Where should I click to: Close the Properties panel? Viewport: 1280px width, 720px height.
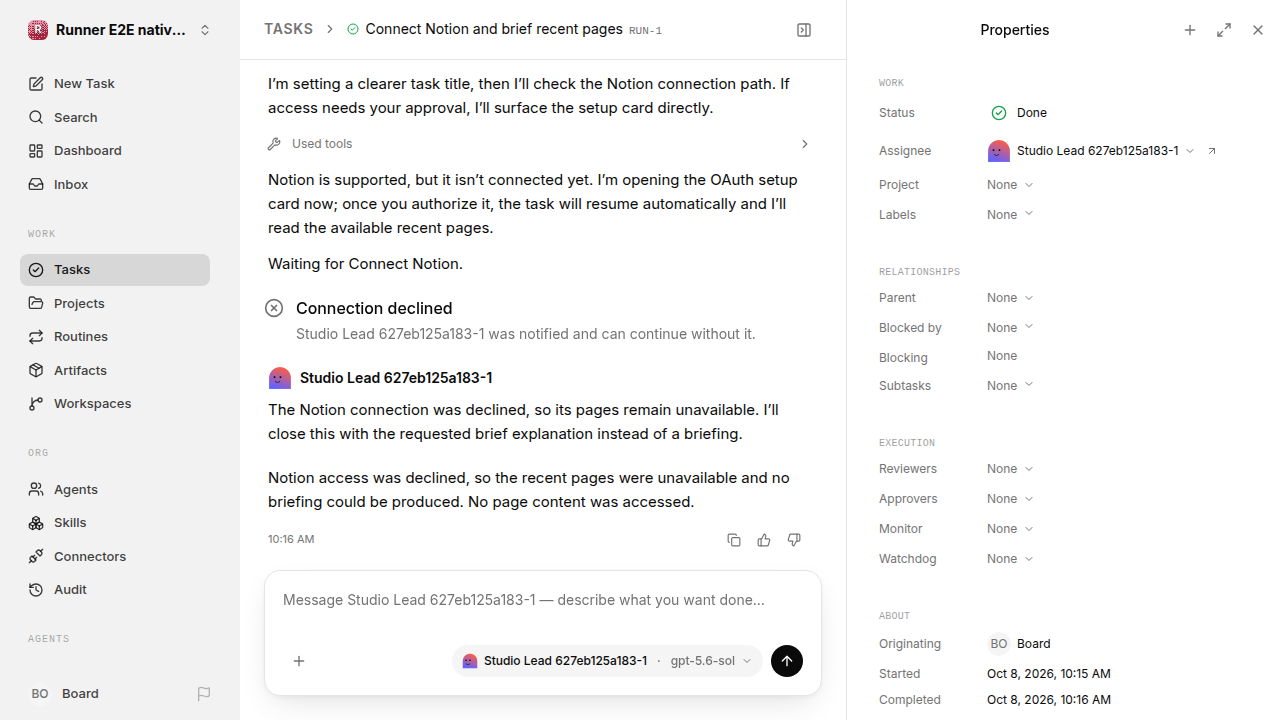pos(1258,30)
